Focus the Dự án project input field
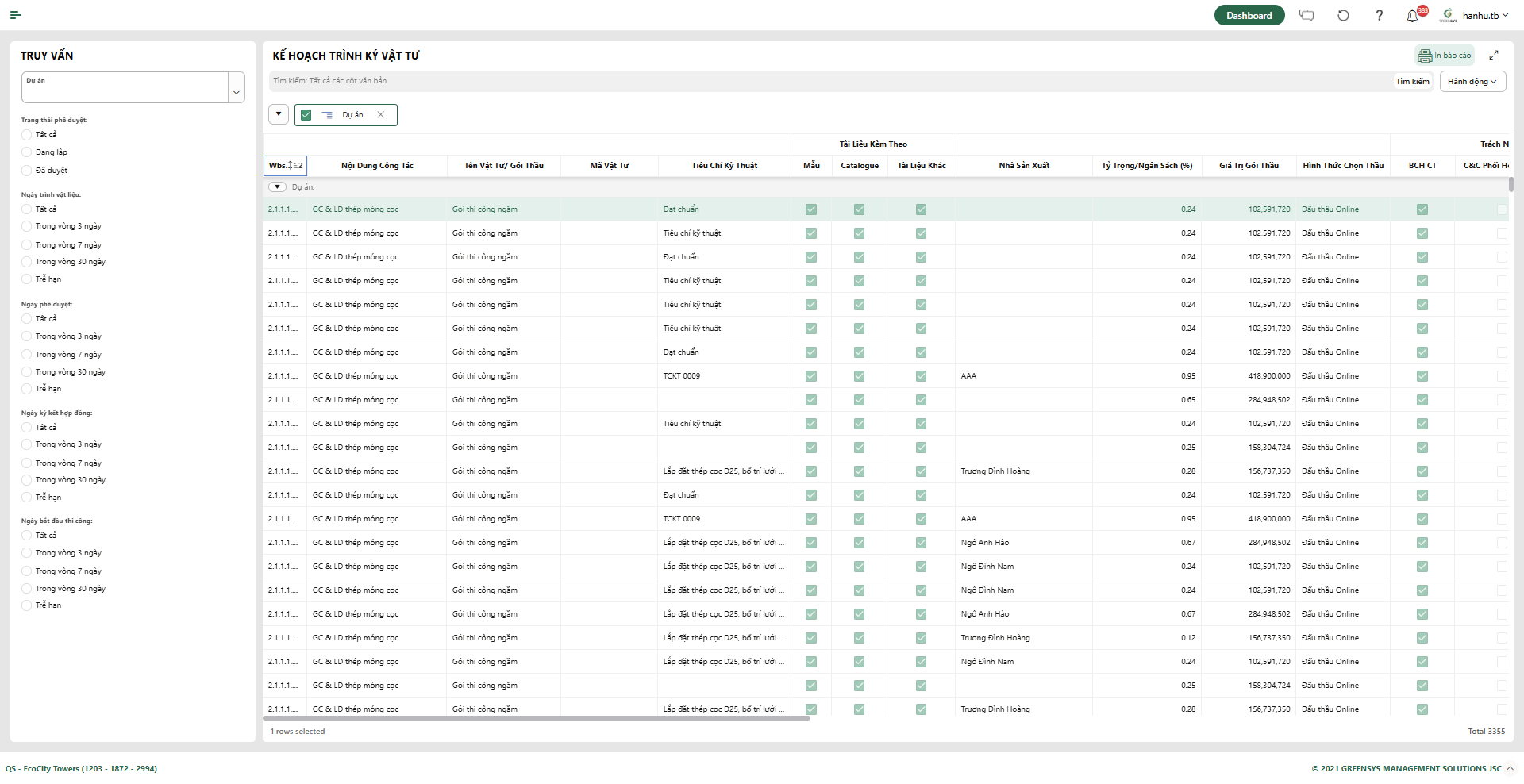This screenshot has width=1524, height=784. pos(125,87)
